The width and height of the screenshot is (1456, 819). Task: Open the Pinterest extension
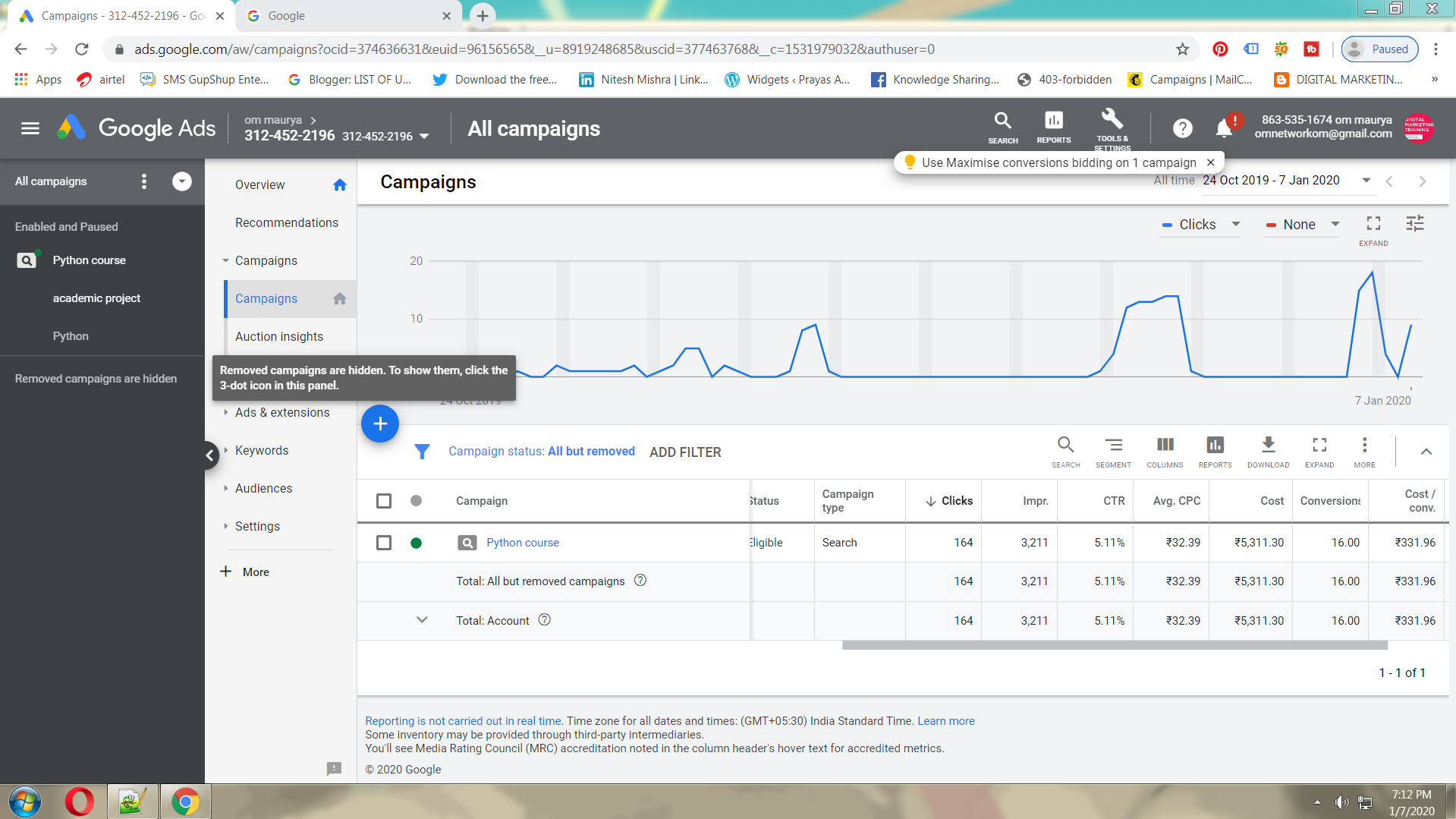[1220, 49]
